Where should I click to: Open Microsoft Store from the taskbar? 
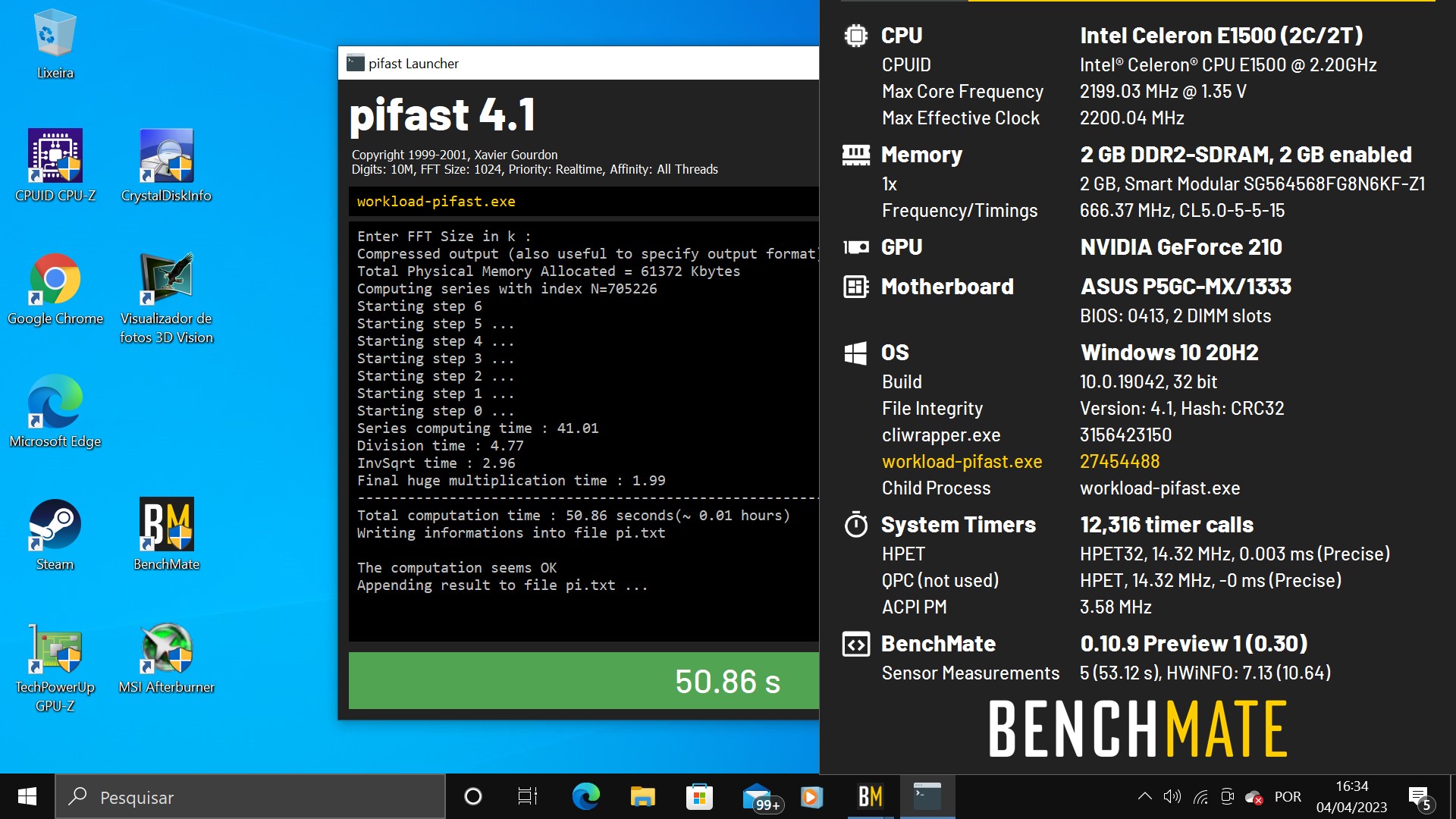click(x=699, y=796)
